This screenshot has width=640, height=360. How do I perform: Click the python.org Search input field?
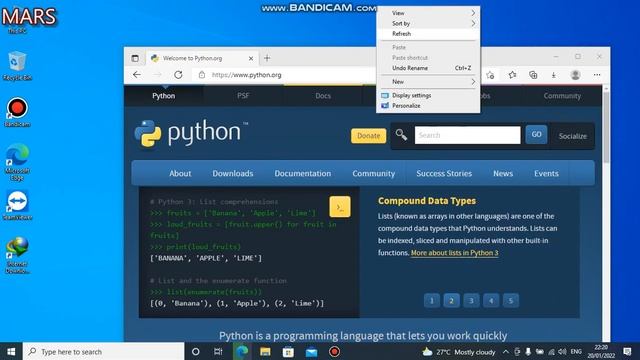[x=467, y=135]
